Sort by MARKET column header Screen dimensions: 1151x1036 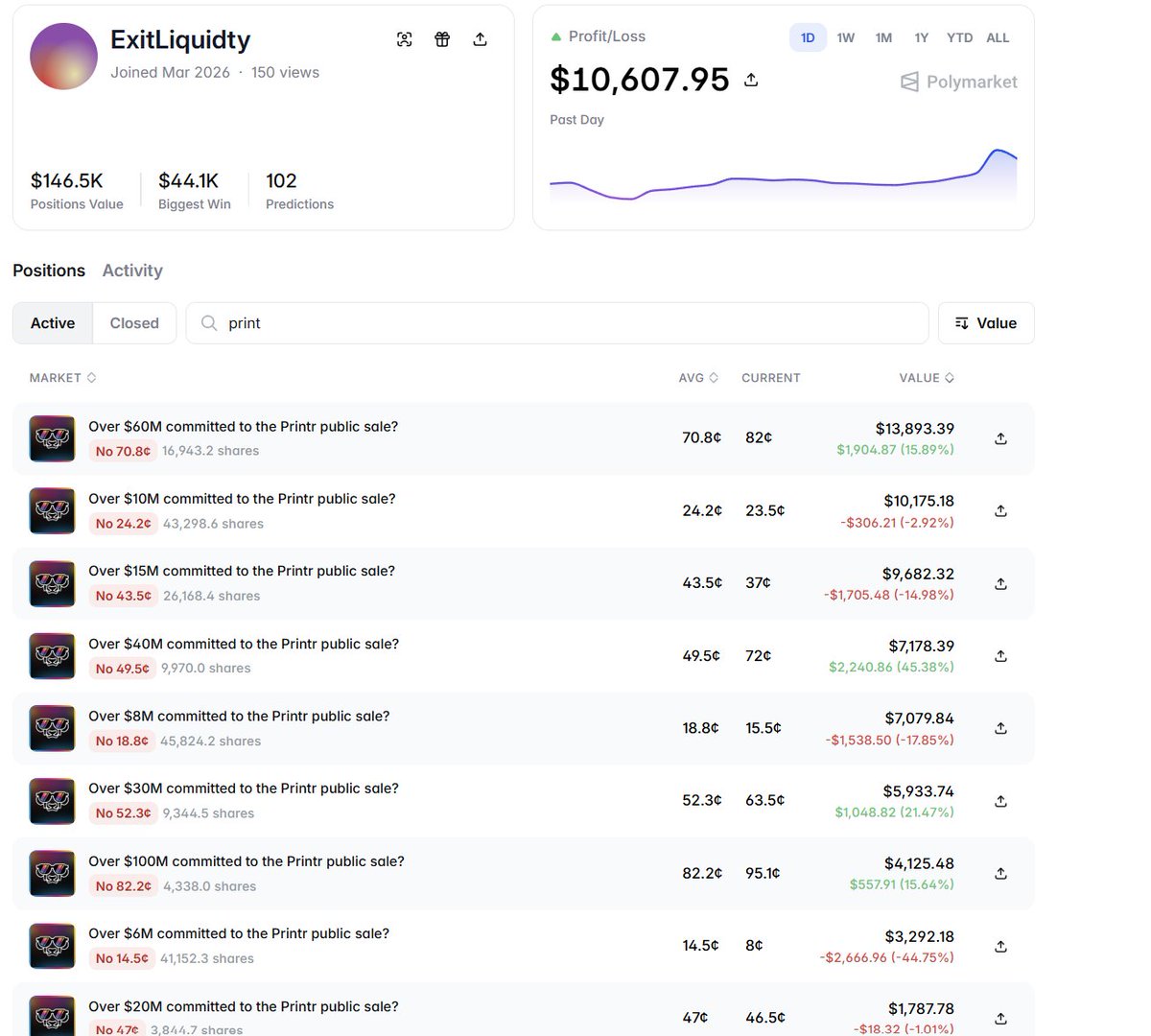[x=63, y=378]
